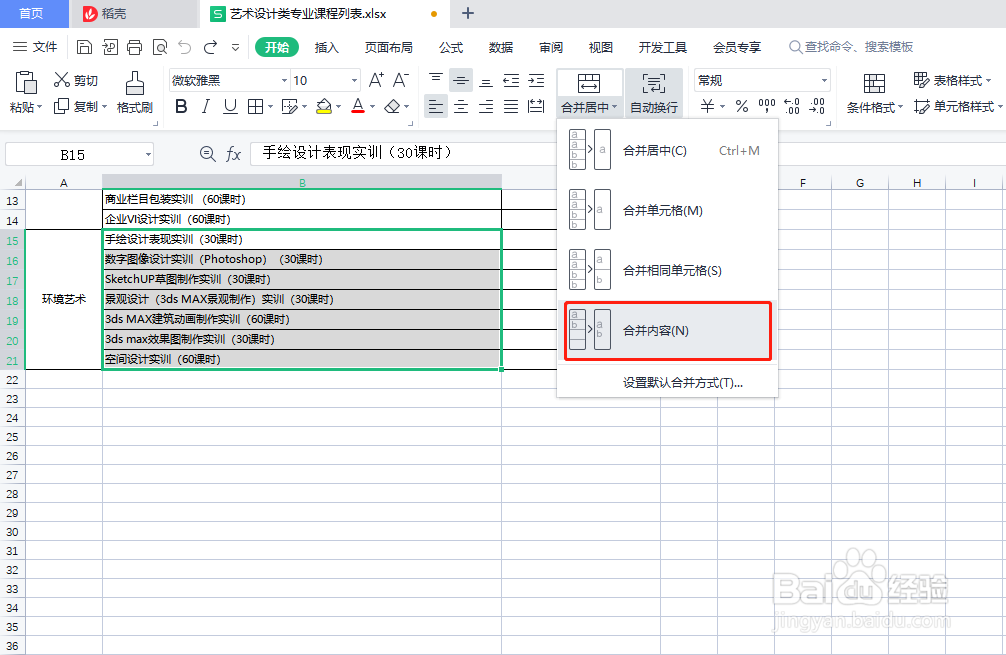Apply percent style with the % icon

coord(744,104)
